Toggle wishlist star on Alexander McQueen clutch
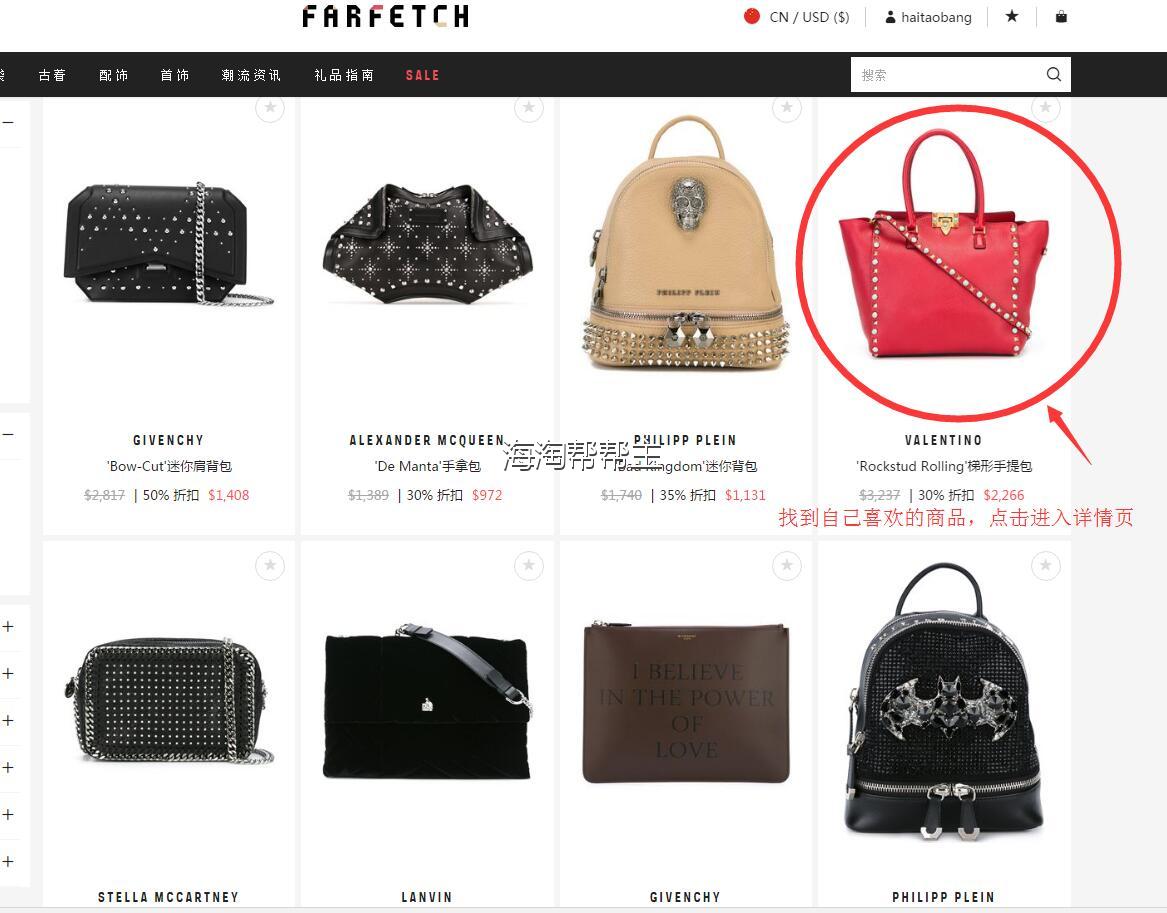The height and width of the screenshot is (913, 1167). point(528,108)
